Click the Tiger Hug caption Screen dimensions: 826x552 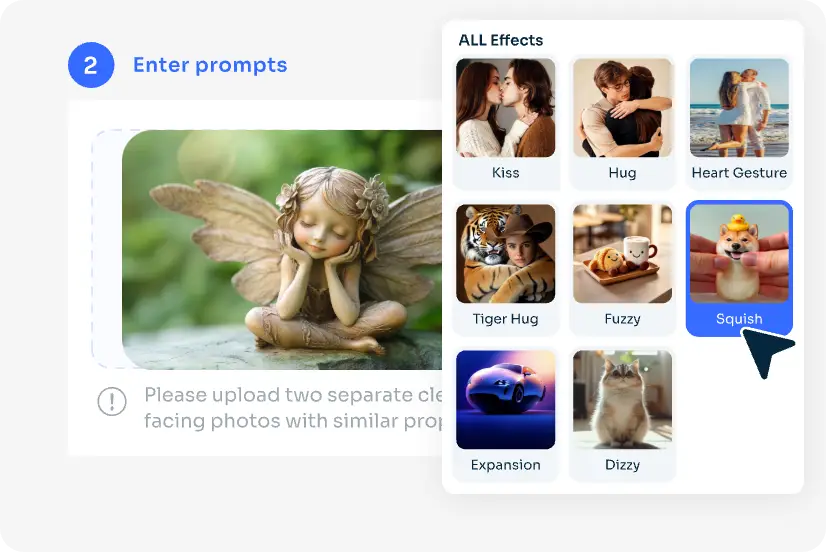click(x=505, y=319)
